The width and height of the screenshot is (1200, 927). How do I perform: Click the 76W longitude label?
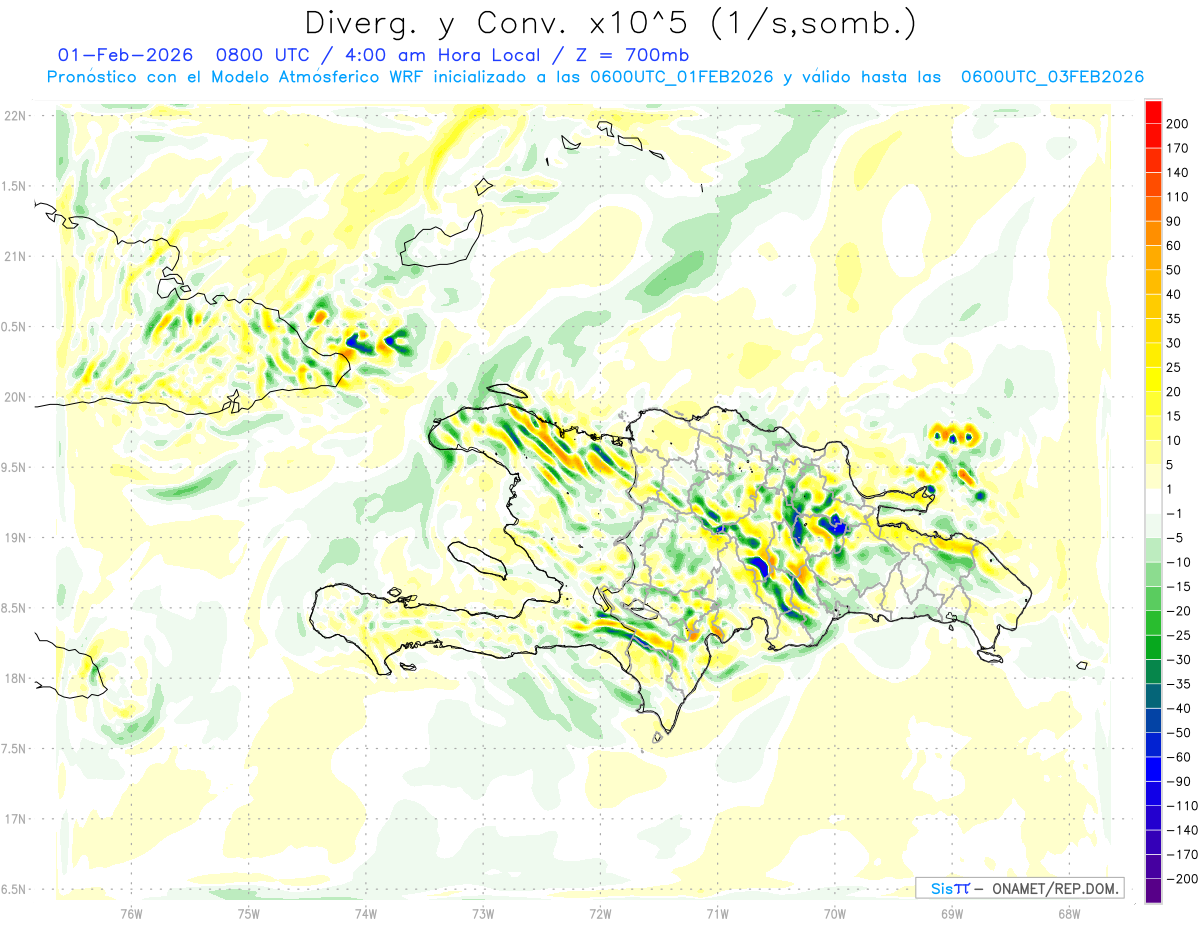point(131,912)
